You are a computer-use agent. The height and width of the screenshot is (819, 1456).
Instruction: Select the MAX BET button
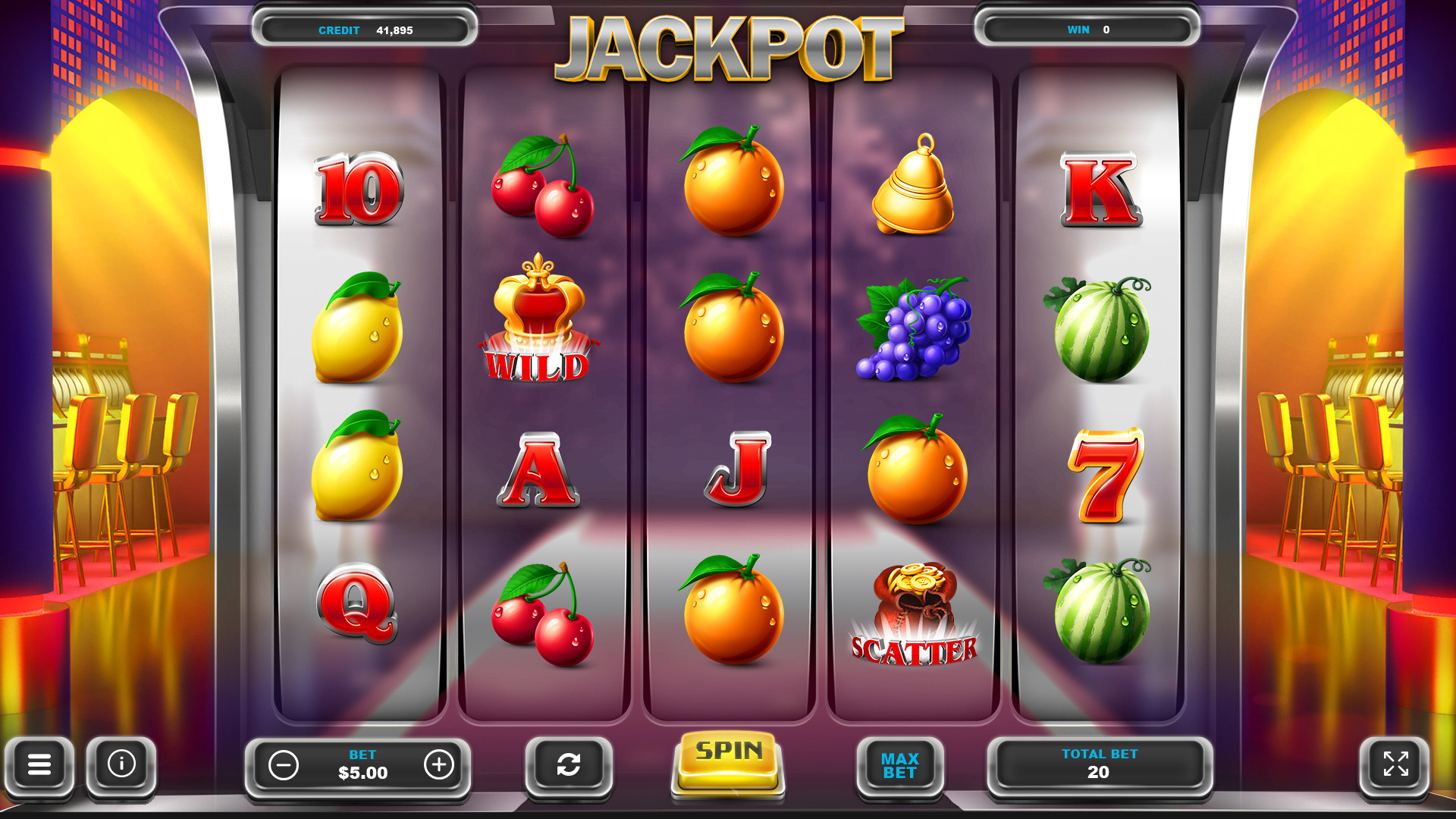pyautogui.click(x=900, y=765)
